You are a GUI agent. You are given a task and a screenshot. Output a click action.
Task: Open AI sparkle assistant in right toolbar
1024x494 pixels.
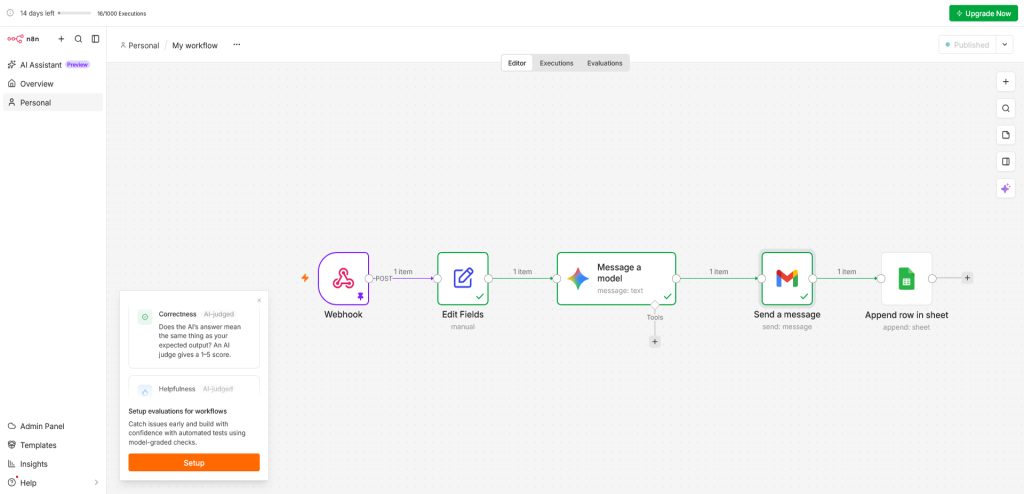1006,188
